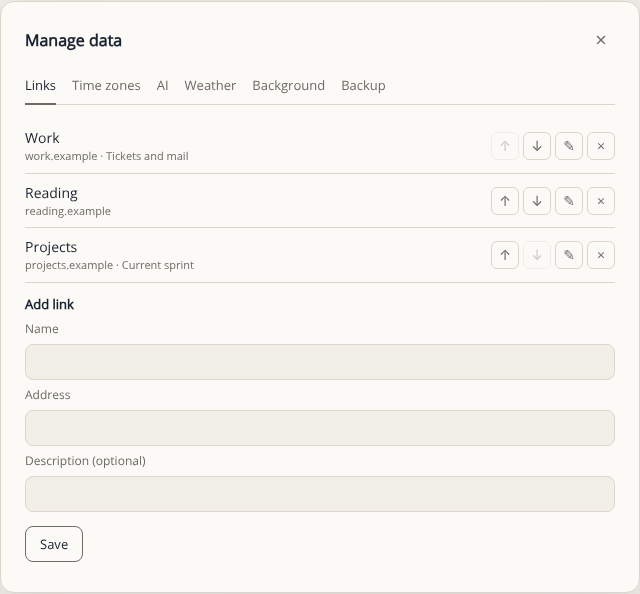This screenshot has height=594, width=640.
Task: Move the Projects link down
Action: [x=537, y=255]
